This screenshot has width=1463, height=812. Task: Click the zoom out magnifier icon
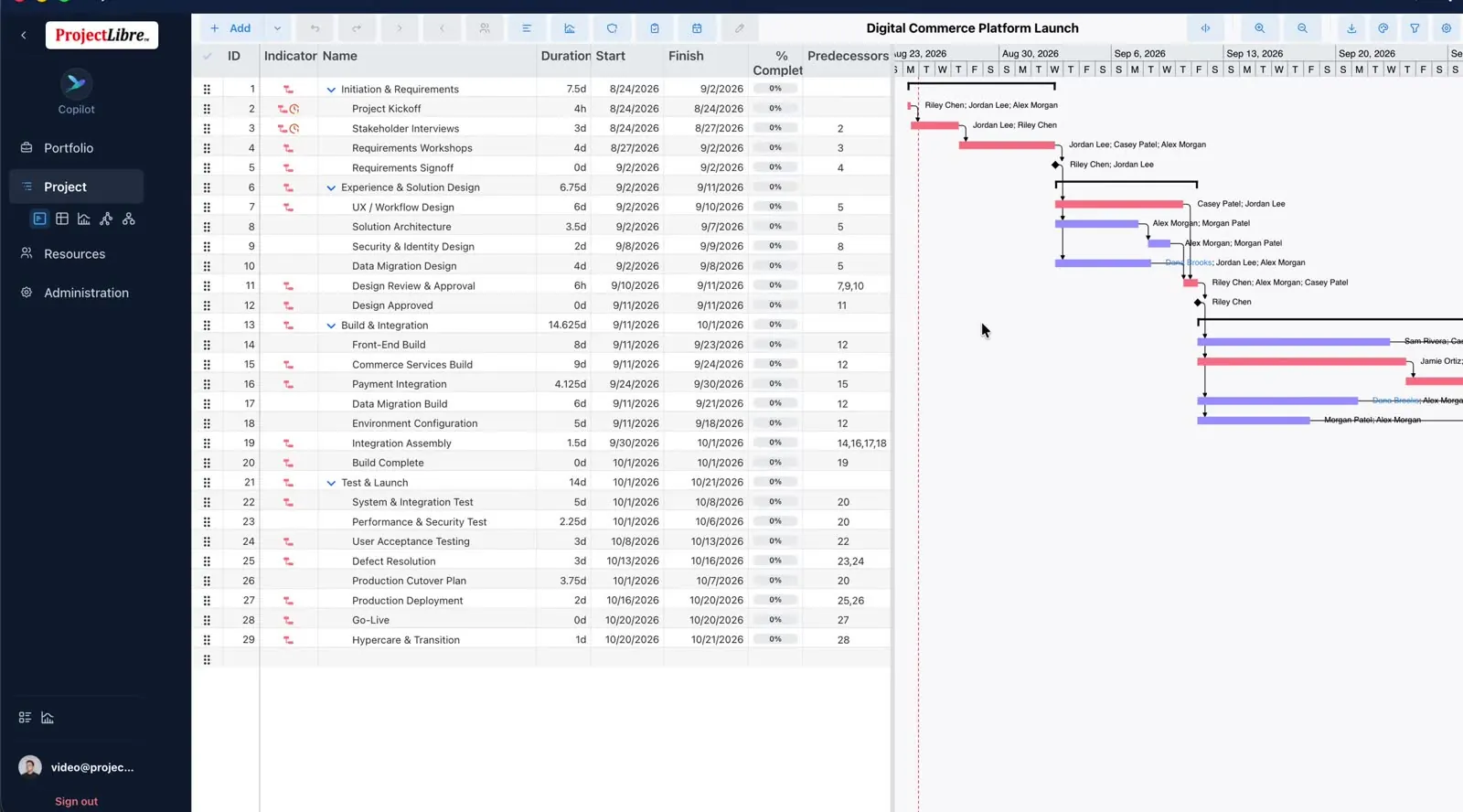coord(1302,28)
